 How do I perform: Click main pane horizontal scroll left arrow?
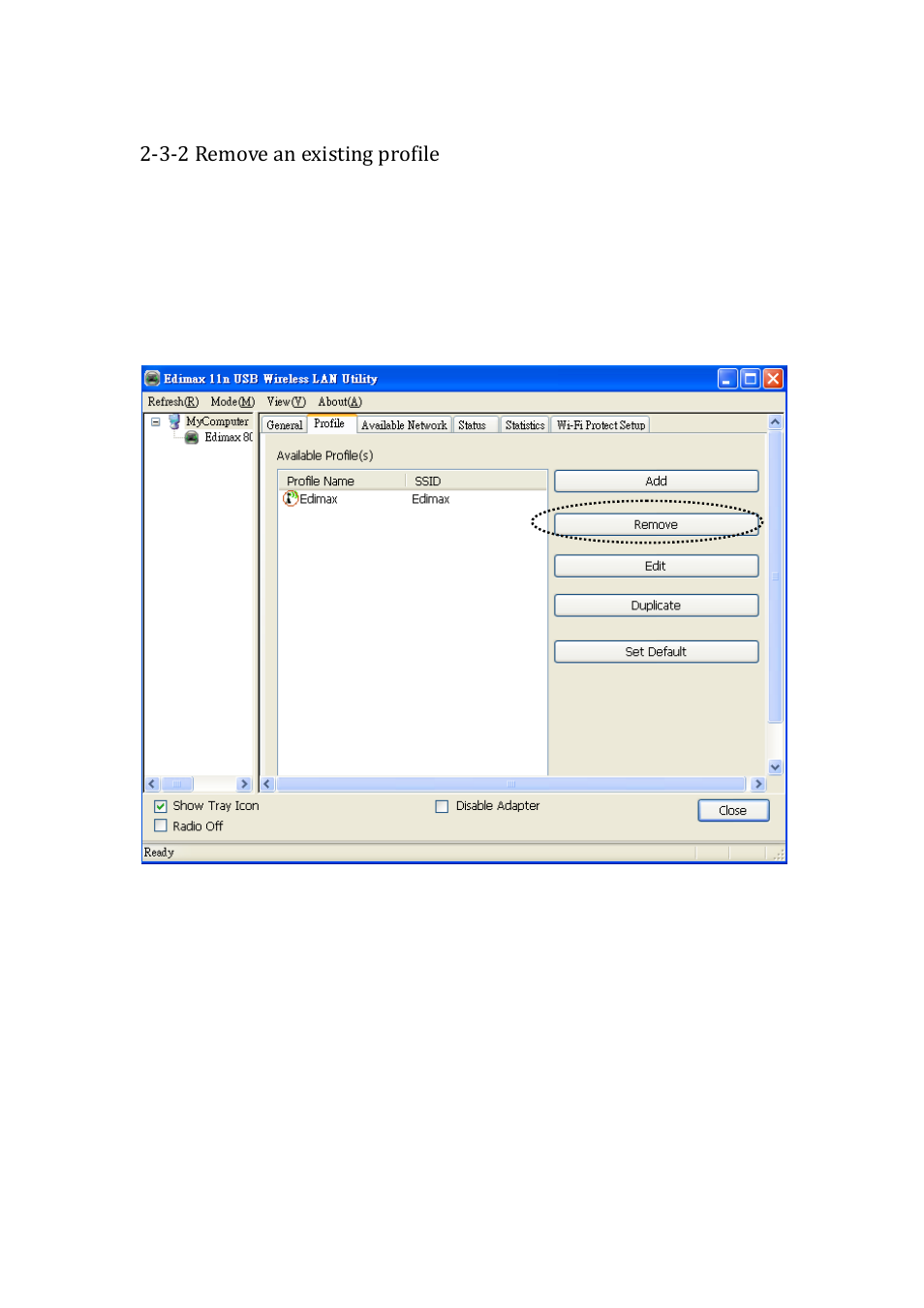[x=267, y=784]
